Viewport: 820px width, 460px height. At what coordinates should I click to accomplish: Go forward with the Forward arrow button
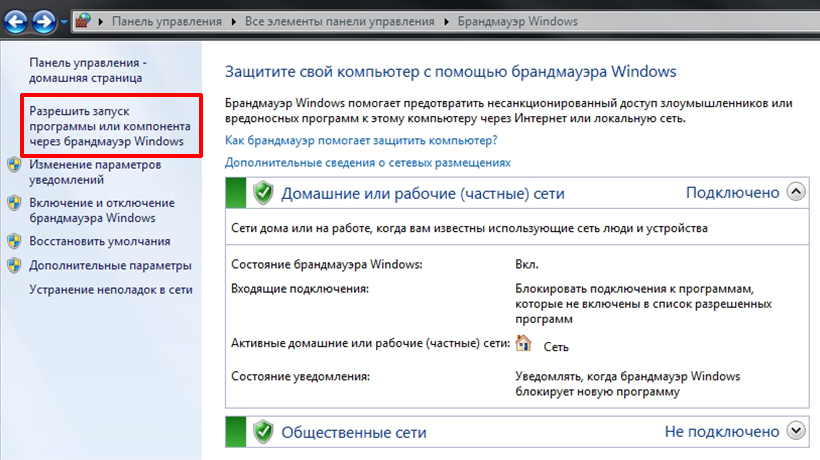coord(43,22)
